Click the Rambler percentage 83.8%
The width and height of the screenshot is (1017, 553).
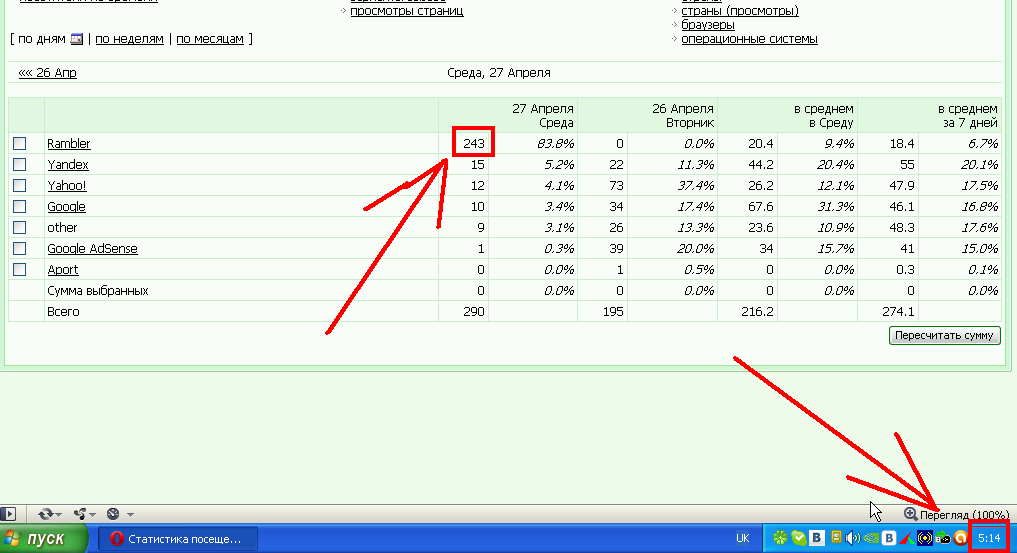point(555,143)
